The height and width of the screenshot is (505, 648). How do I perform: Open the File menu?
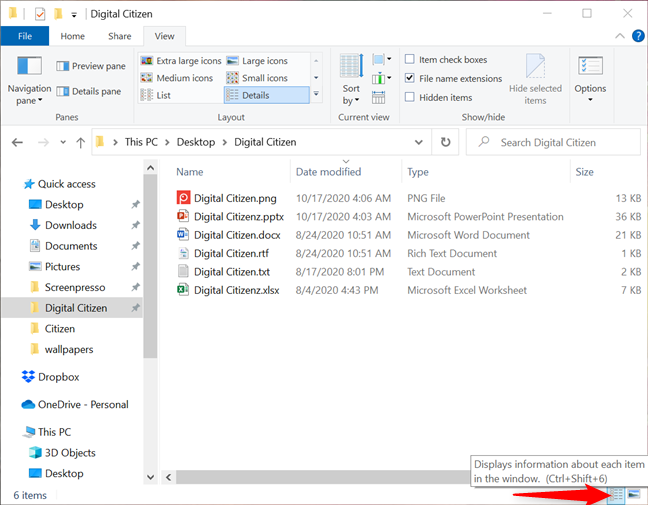coord(25,36)
